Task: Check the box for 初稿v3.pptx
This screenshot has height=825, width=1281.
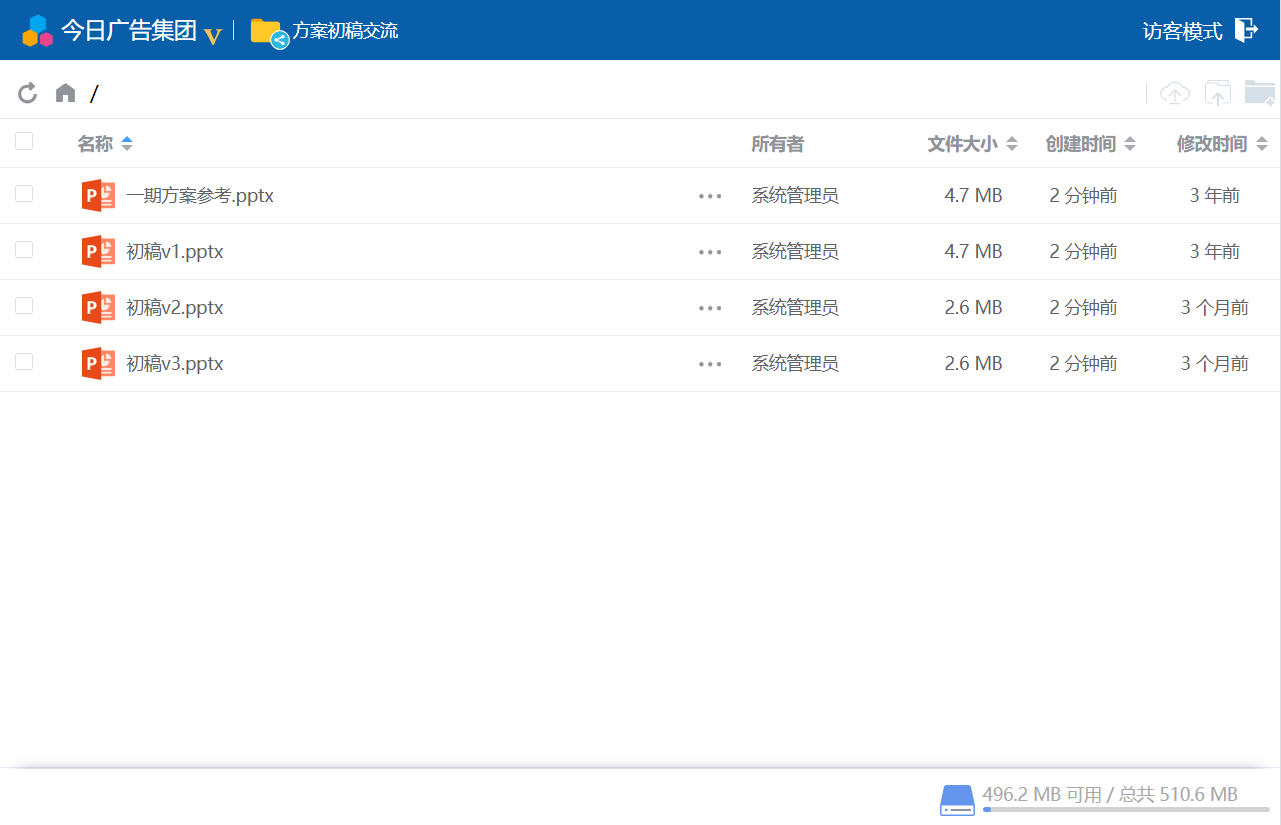Action: click(24, 361)
